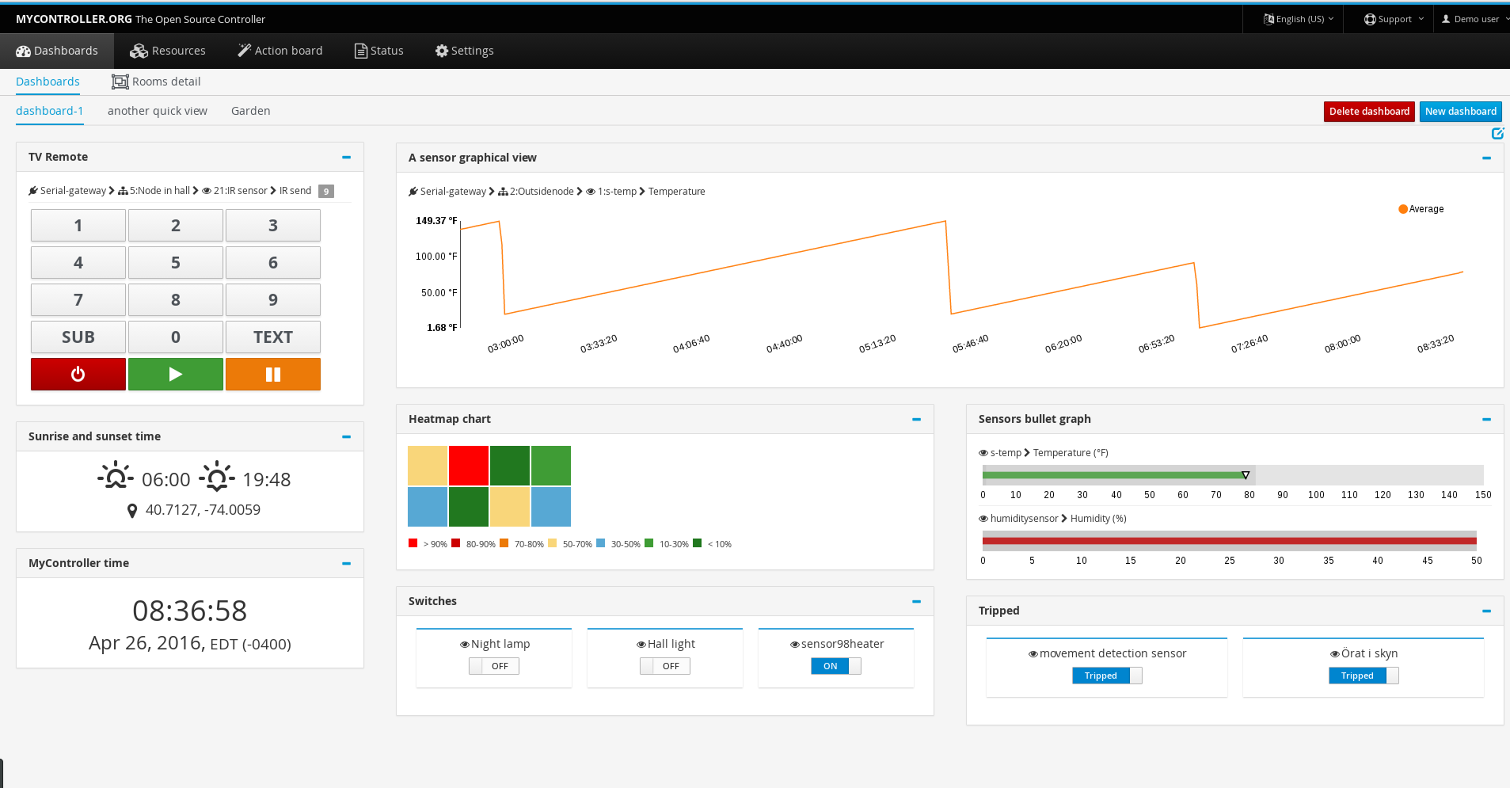The width and height of the screenshot is (1510, 788).
Task: Switch to the Garden dashboard tab
Action: point(251,111)
